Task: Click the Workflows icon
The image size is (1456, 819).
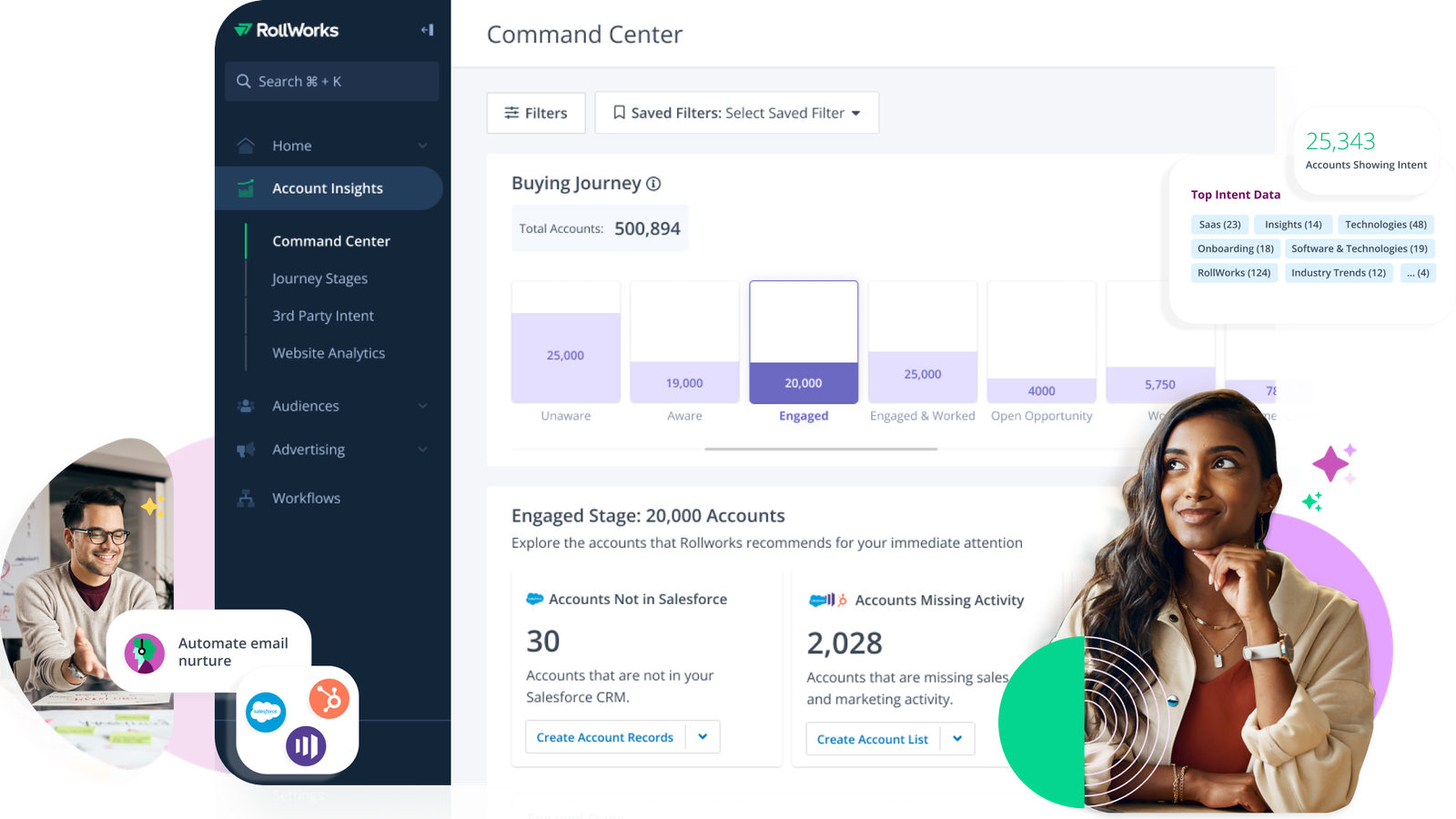Action: [246, 498]
